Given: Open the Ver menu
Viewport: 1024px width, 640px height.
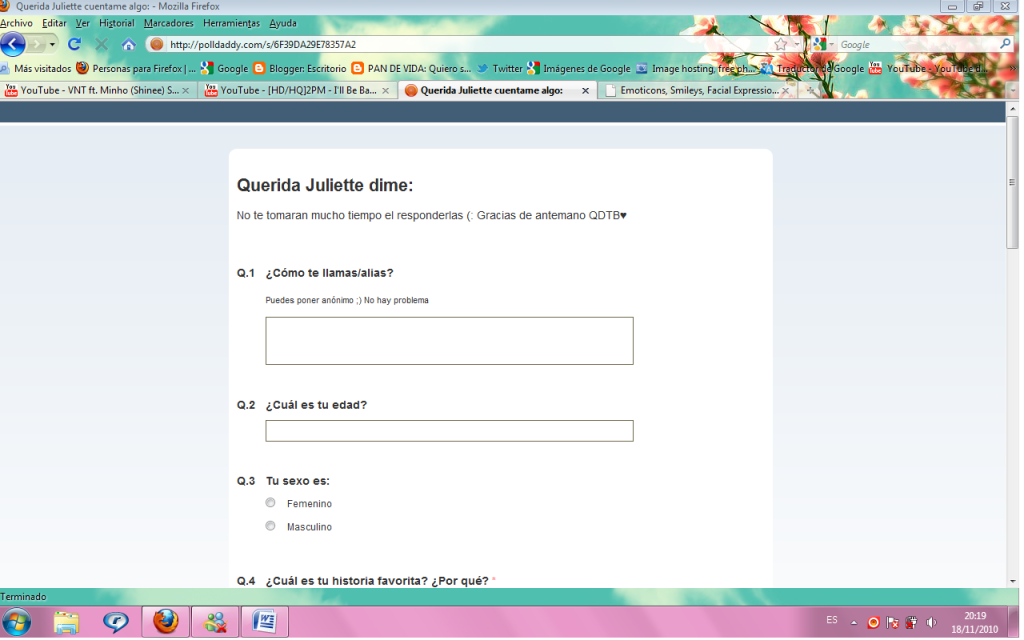Looking at the screenshot, I should [82, 23].
